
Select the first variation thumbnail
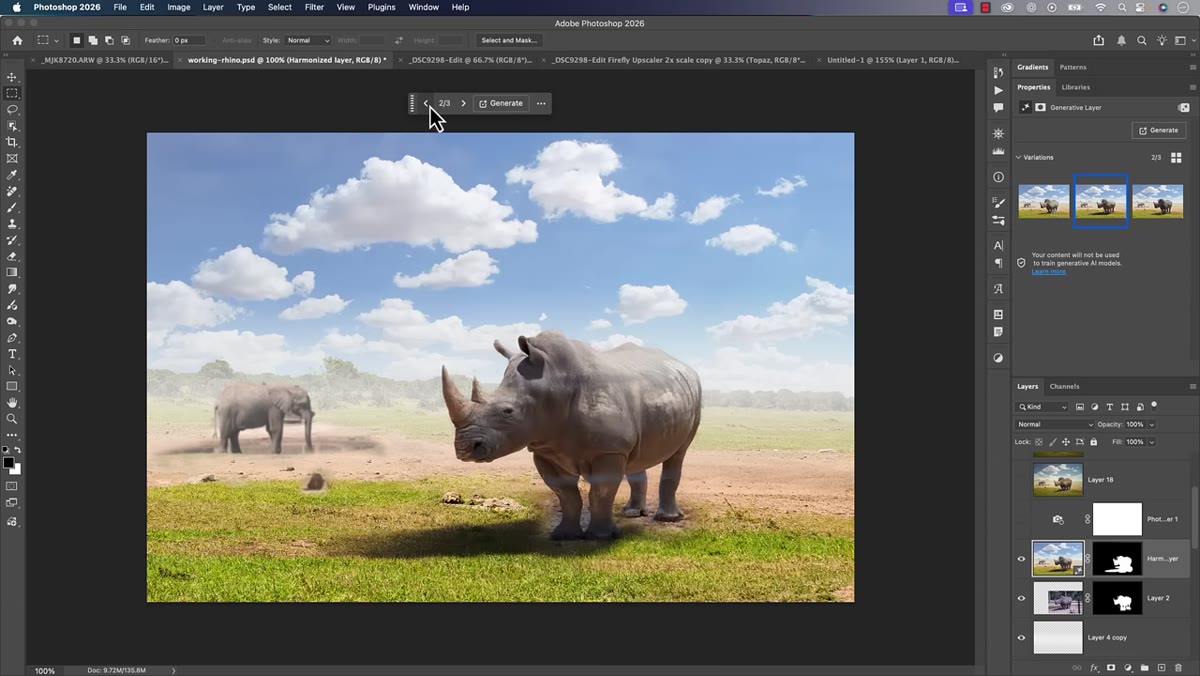tap(1043, 201)
